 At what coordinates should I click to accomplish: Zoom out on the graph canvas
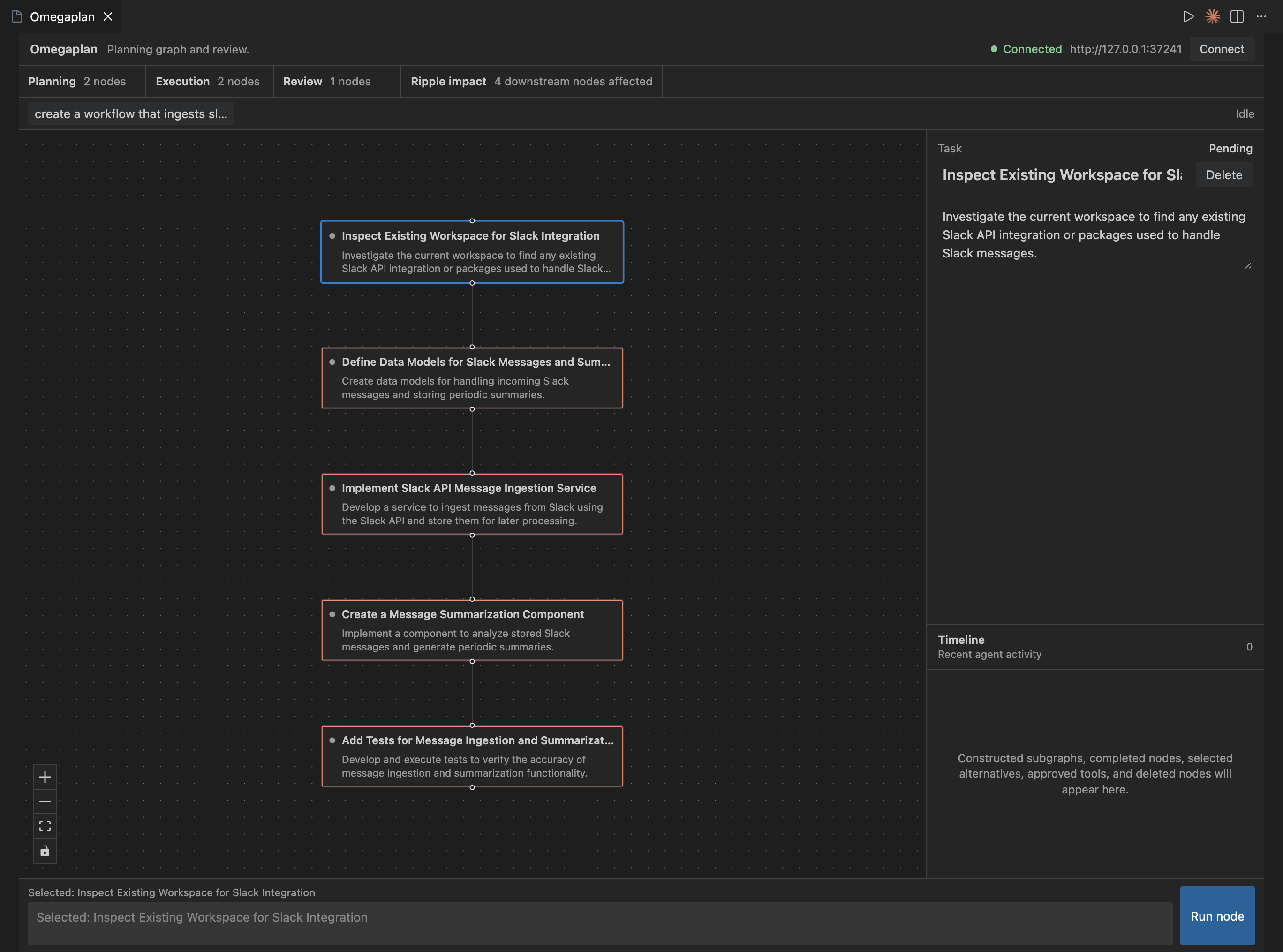click(x=45, y=801)
